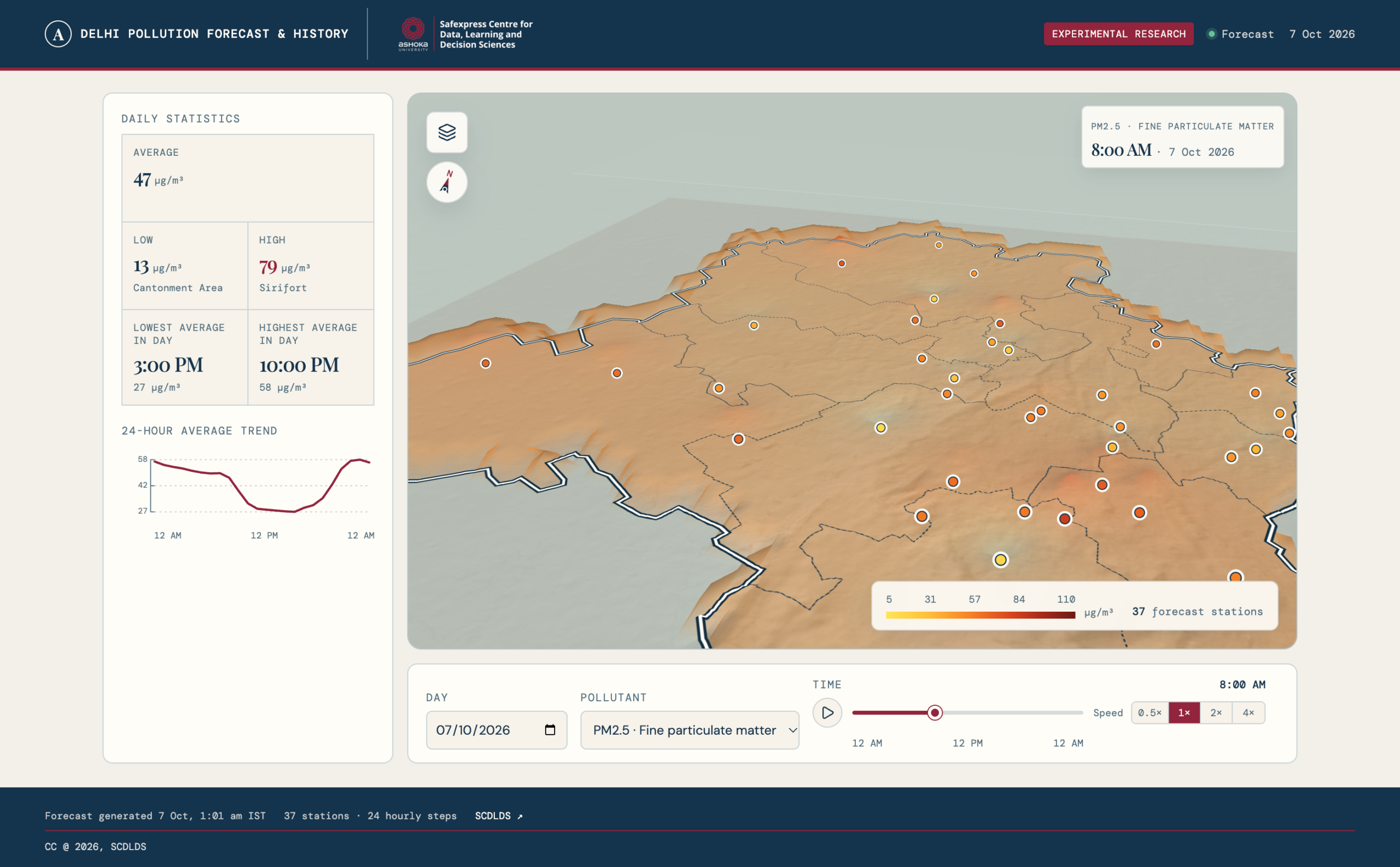Set playback speed to 4×
Image resolution: width=1400 pixels, height=867 pixels.
(1248, 713)
